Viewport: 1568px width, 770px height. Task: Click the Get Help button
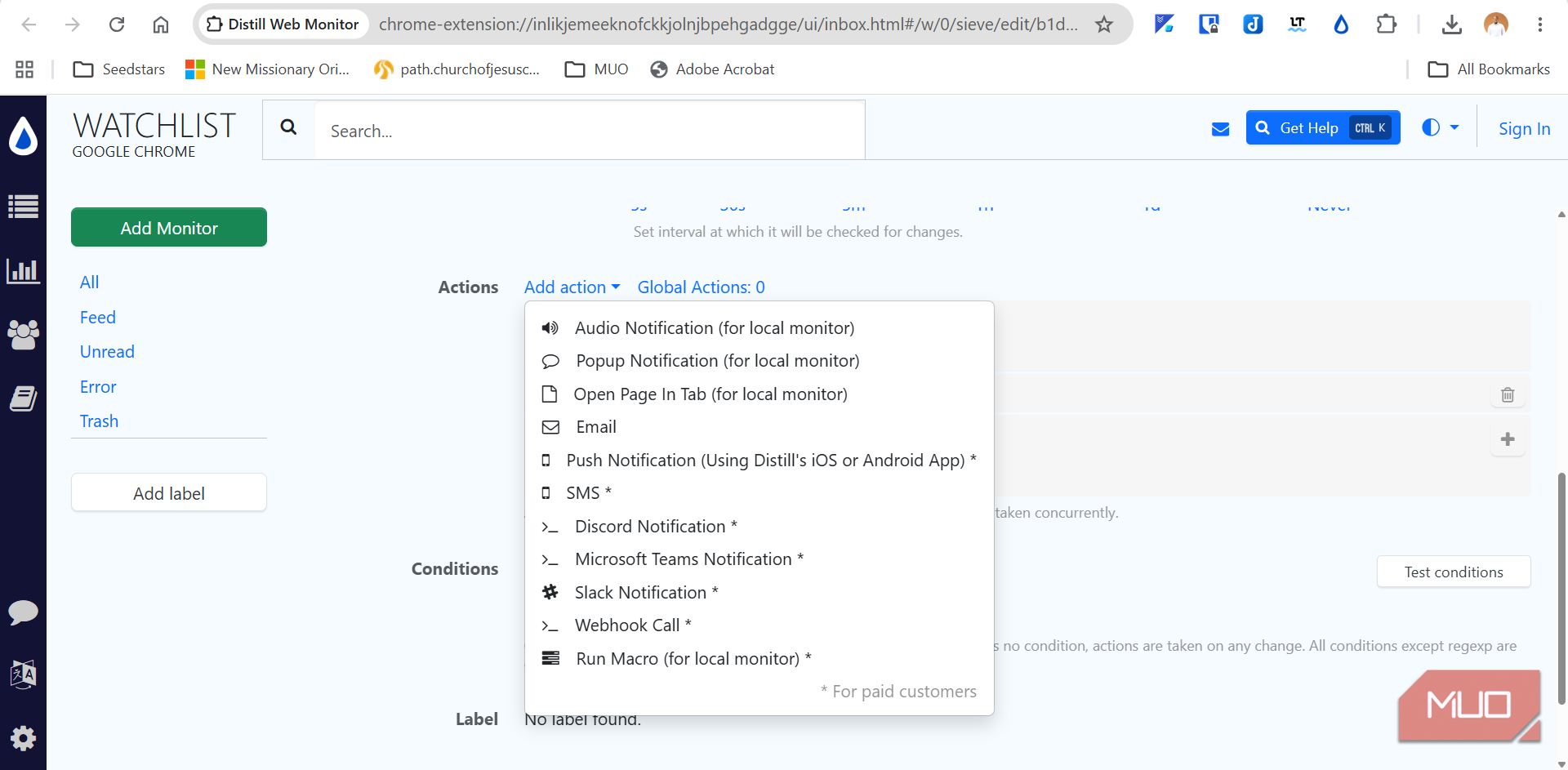tap(1323, 127)
